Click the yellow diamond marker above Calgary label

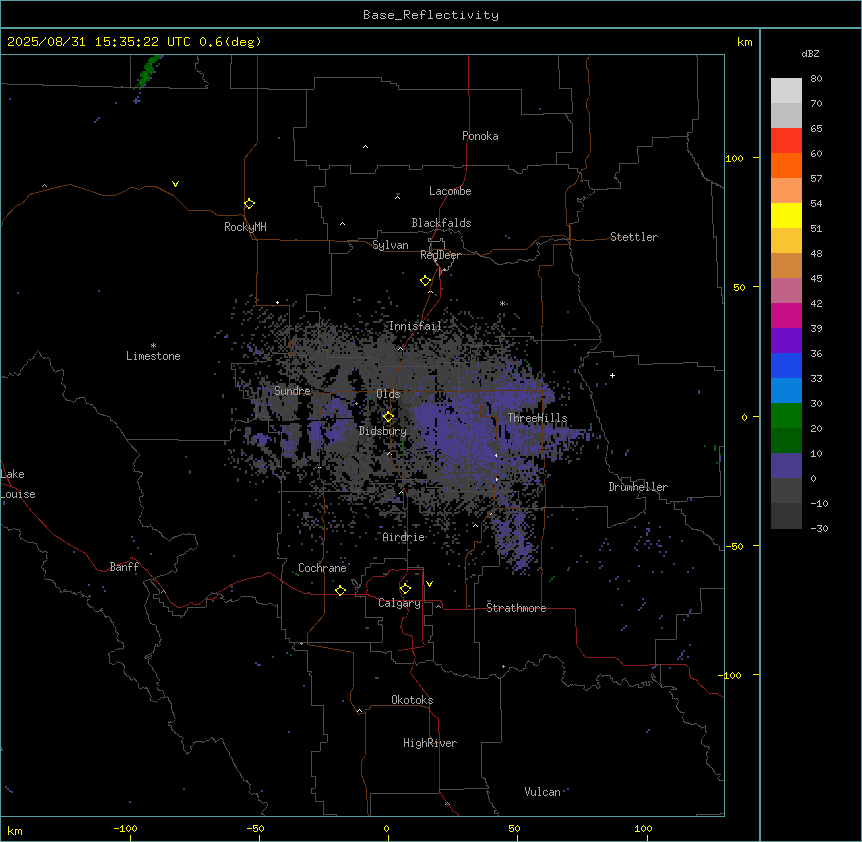[x=405, y=589]
